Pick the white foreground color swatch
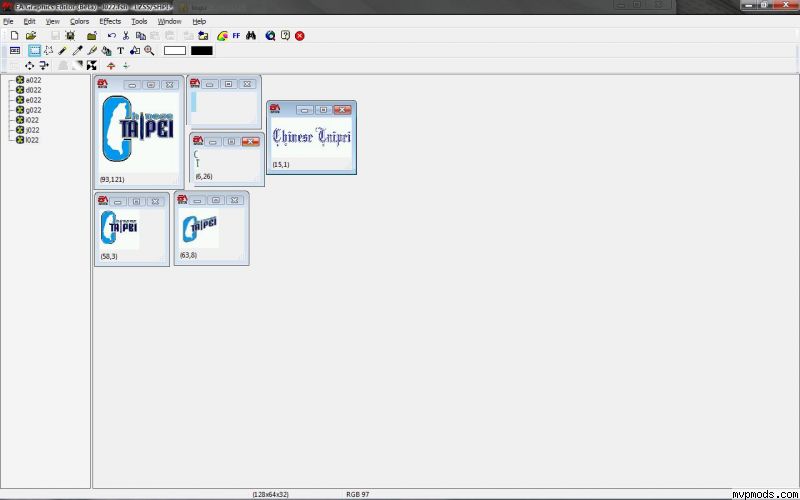 pyautogui.click(x=175, y=51)
